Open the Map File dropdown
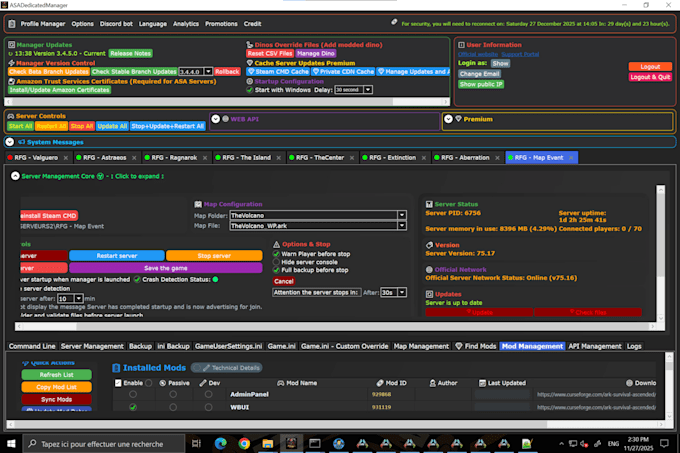The width and height of the screenshot is (680, 453). (x=402, y=226)
